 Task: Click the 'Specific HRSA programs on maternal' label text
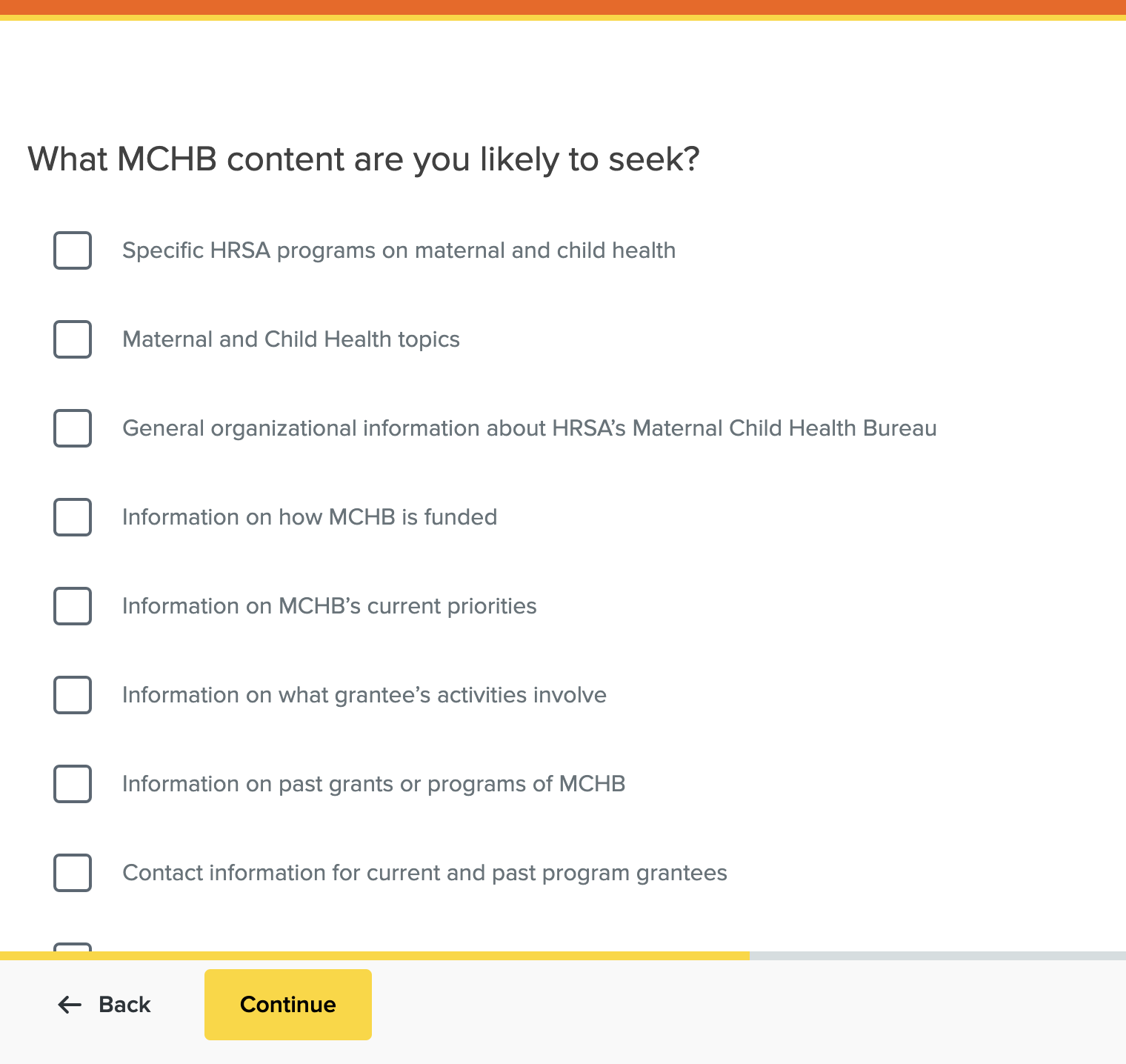399,250
